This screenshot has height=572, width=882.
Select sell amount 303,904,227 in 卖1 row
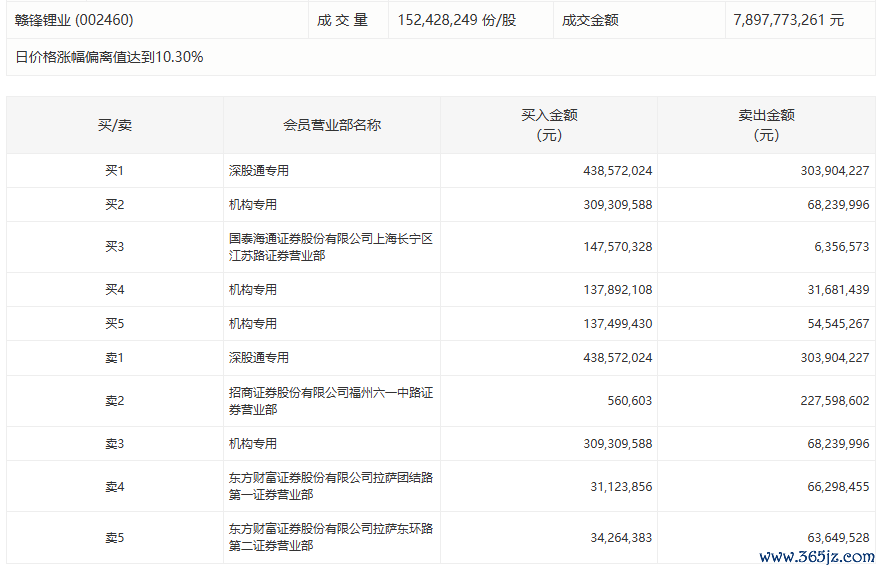tap(835, 358)
